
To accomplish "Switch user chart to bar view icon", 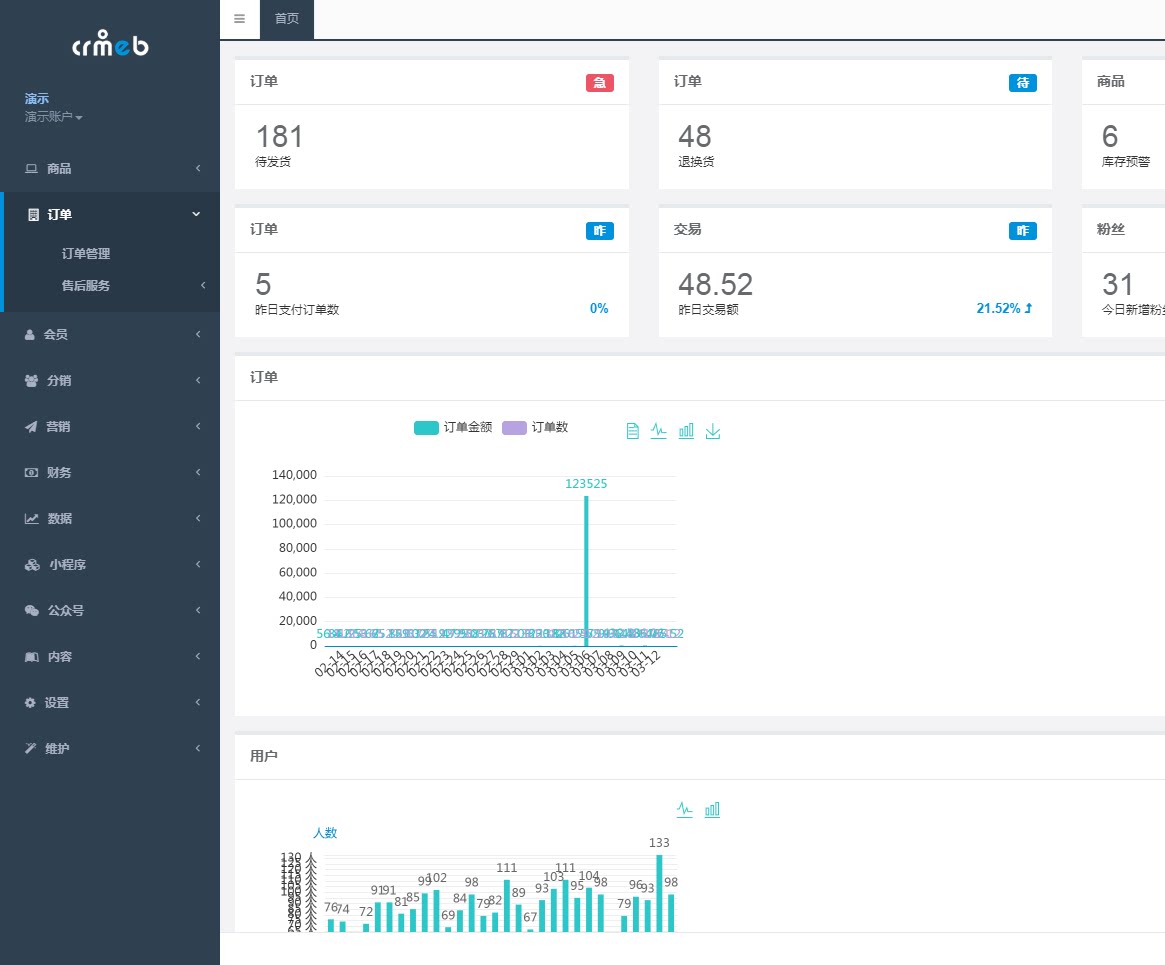I will tap(712, 810).
